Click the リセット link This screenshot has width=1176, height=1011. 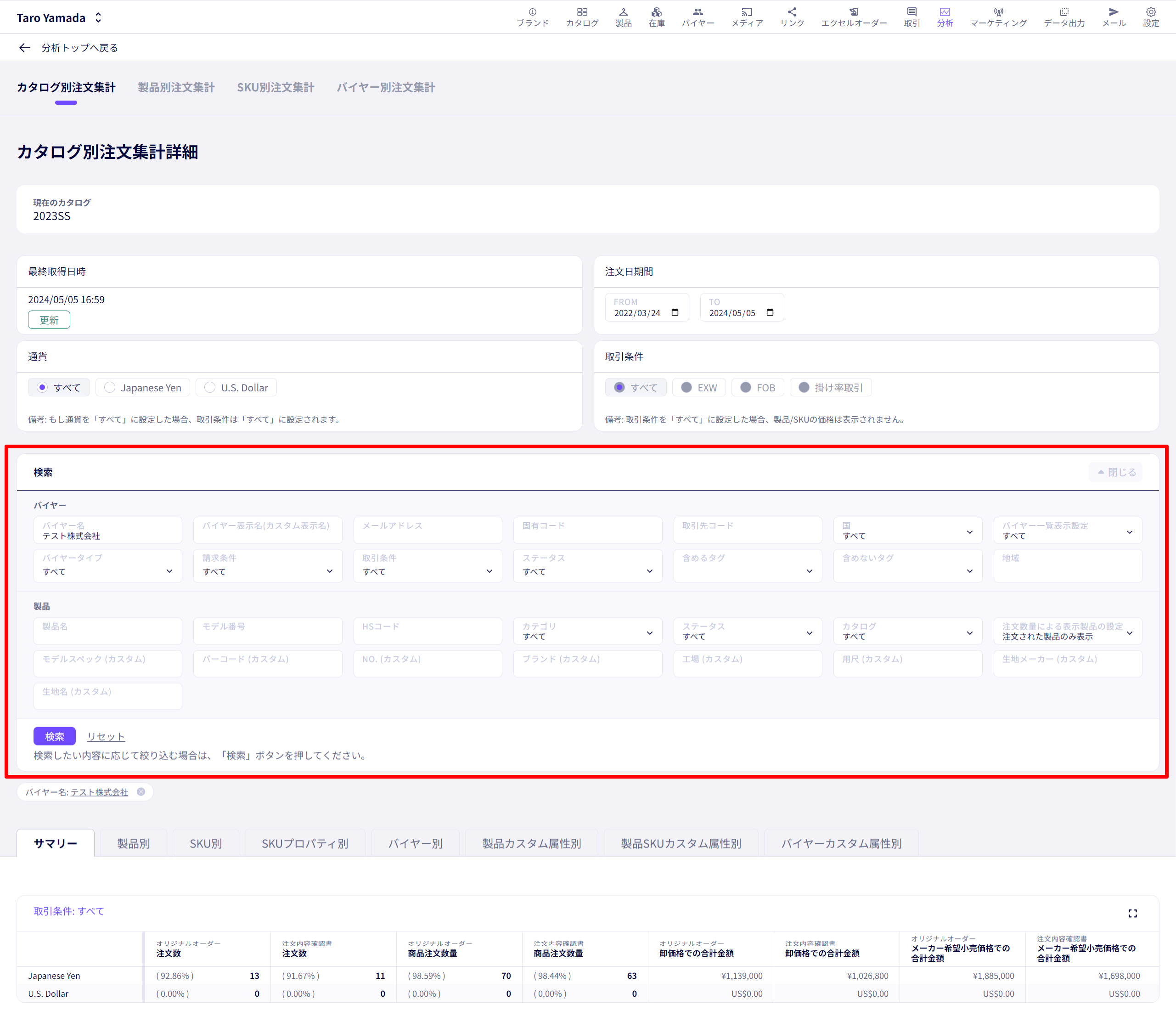pos(106,736)
